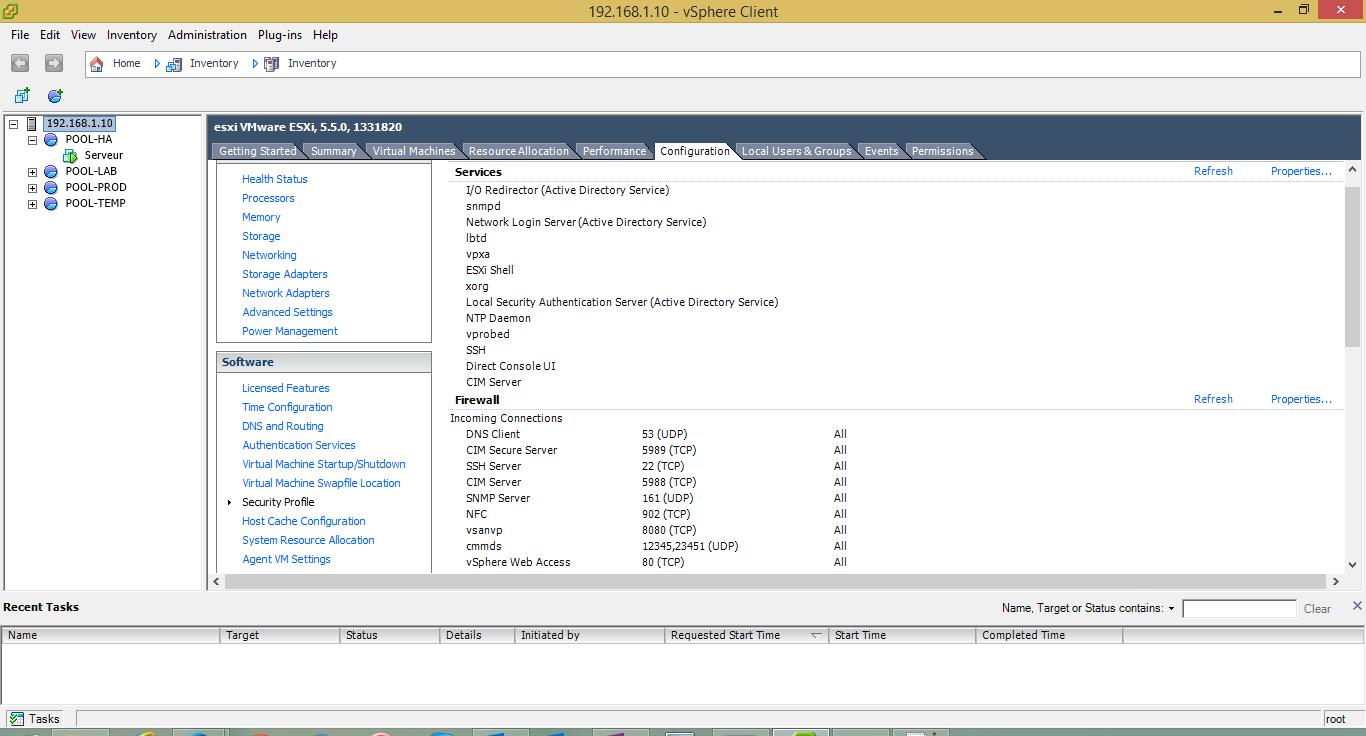Open the Time Configuration link

coord(287,407)
